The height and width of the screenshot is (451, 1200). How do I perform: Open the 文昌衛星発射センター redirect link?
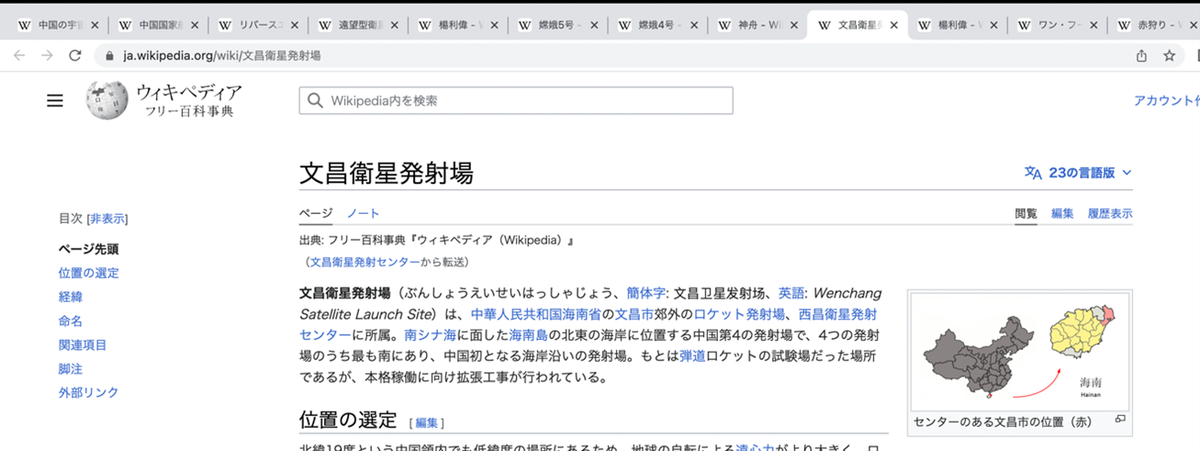[x=364, y=262]
